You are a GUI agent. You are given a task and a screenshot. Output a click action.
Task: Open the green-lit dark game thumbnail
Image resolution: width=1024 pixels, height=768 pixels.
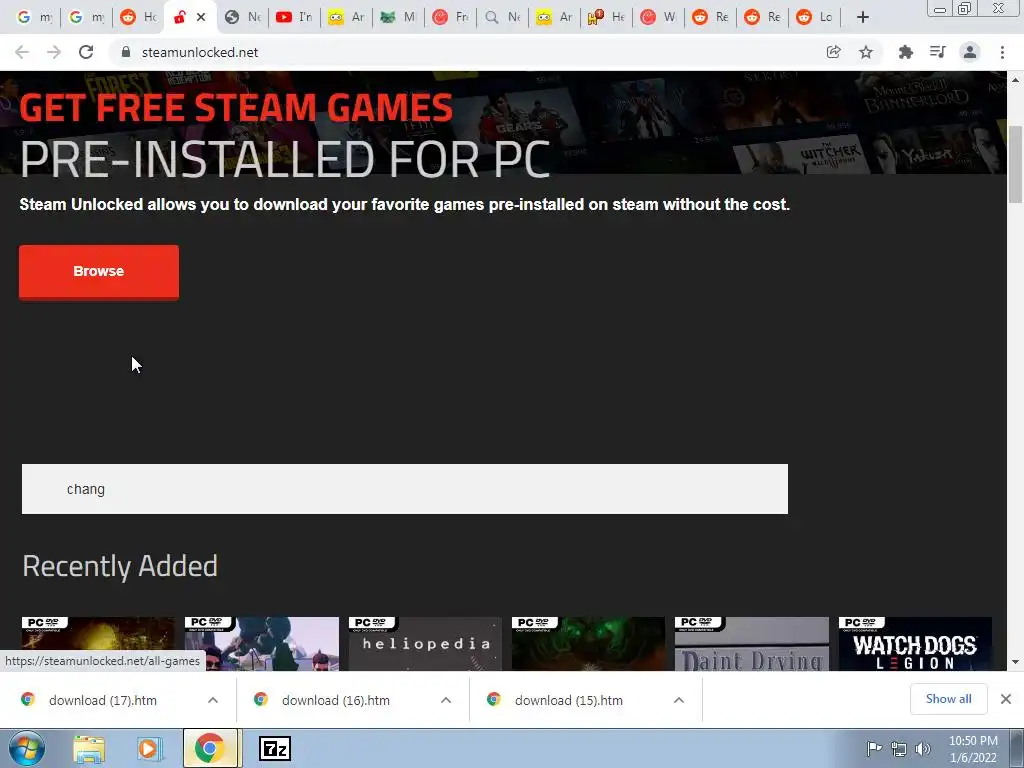pos(588,644)
